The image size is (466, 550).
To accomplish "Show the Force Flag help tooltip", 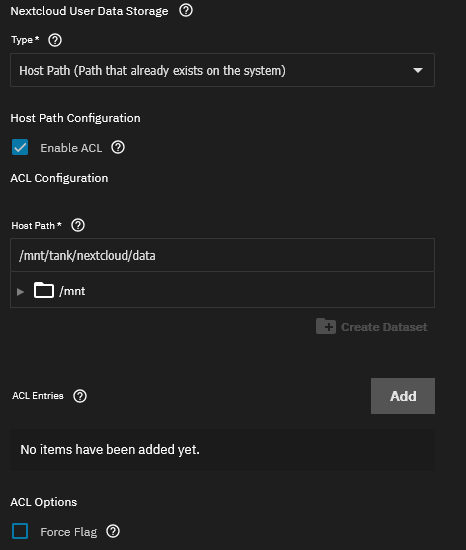I will point(113,531).
